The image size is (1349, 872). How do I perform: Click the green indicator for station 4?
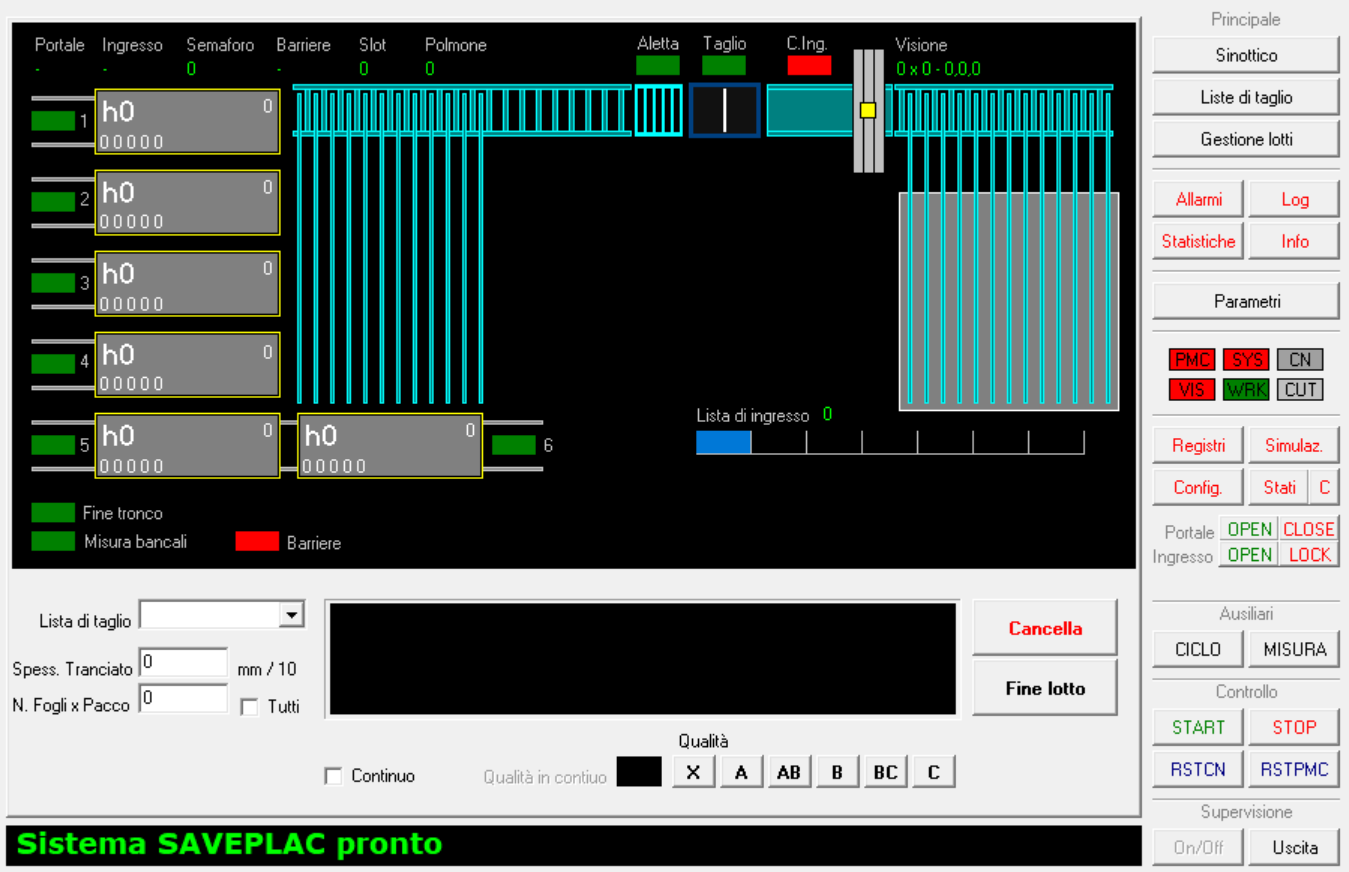coord(53,363)
